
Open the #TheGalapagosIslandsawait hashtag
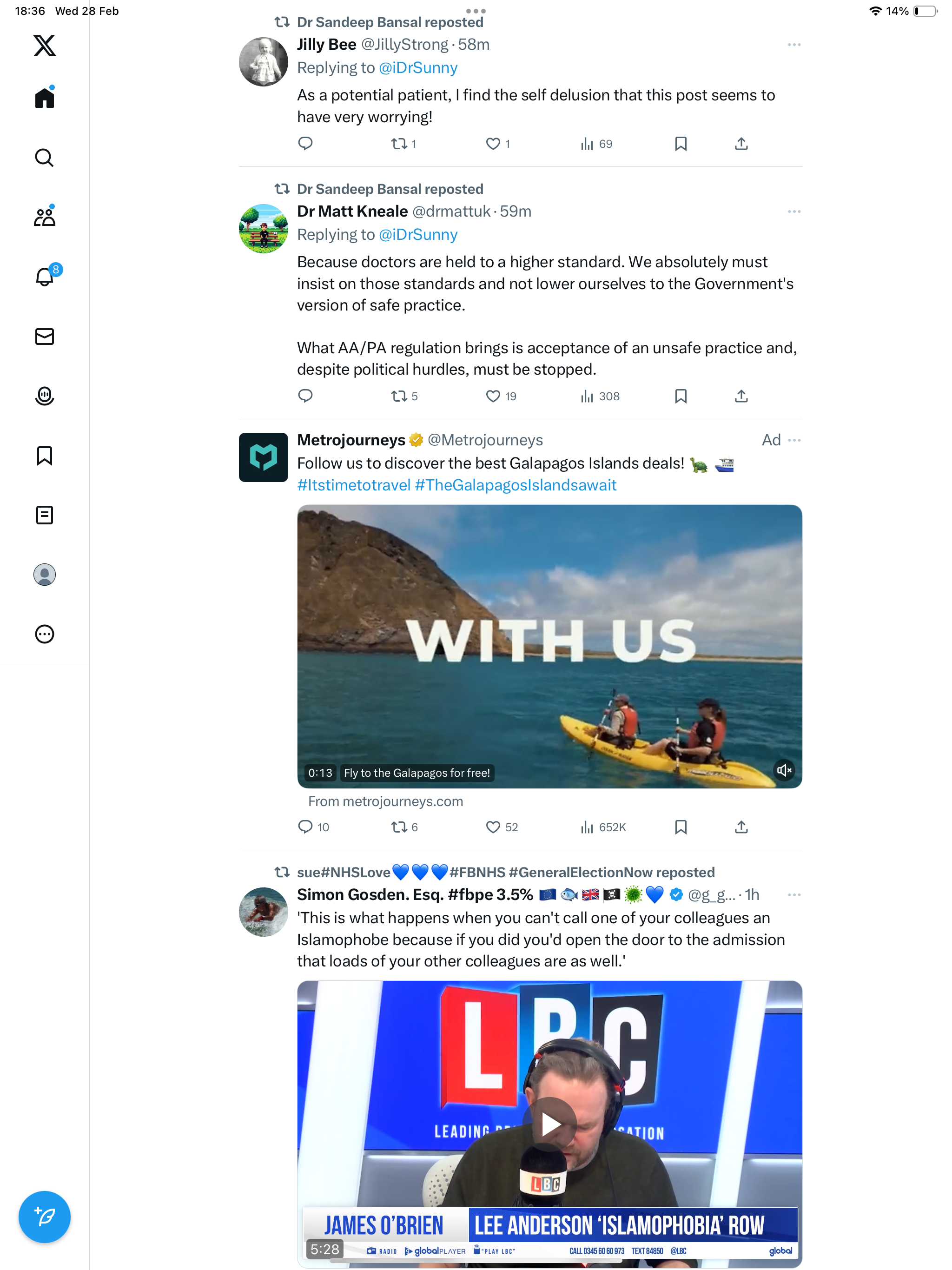pos(516,485)
